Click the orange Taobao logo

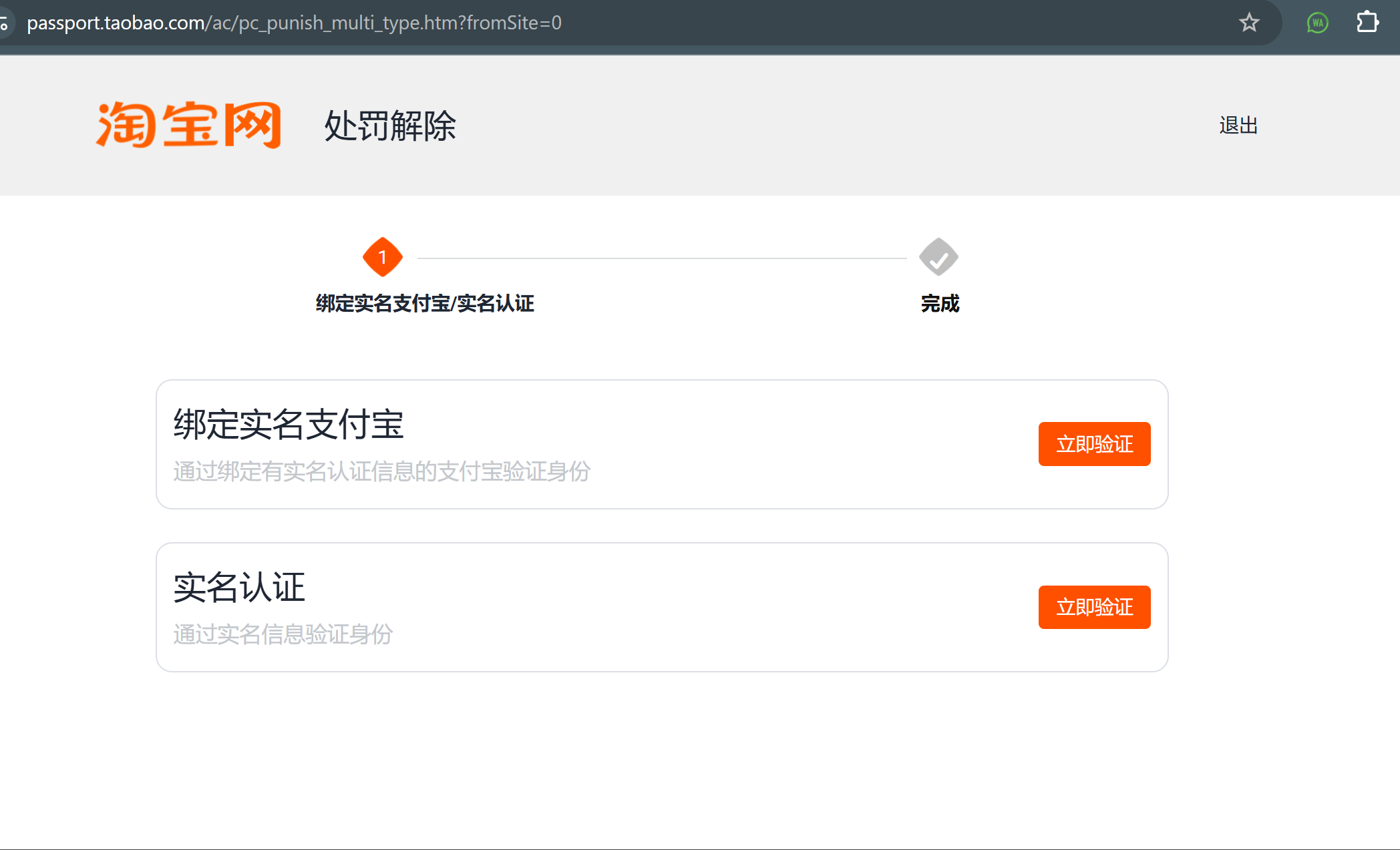[188, 125]
